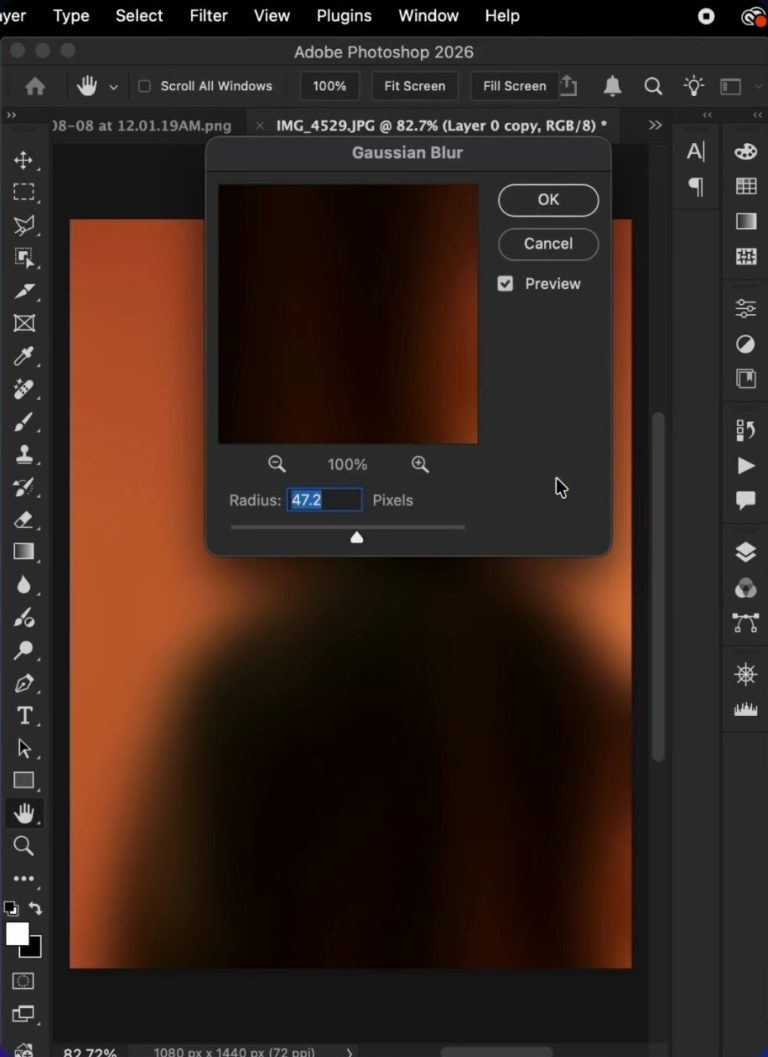Select the Pen tool
The height and width of the screenshot is (1057, 768).
[x=24, y=683]
